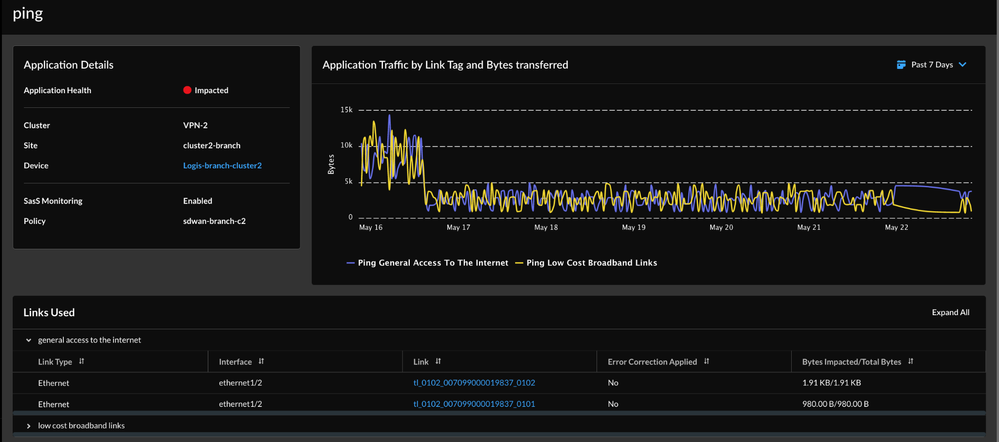Sort by Bytes Impacted/Total Bytes column icon
Viewport: 999px width, 442px height.
pos(911,361)
